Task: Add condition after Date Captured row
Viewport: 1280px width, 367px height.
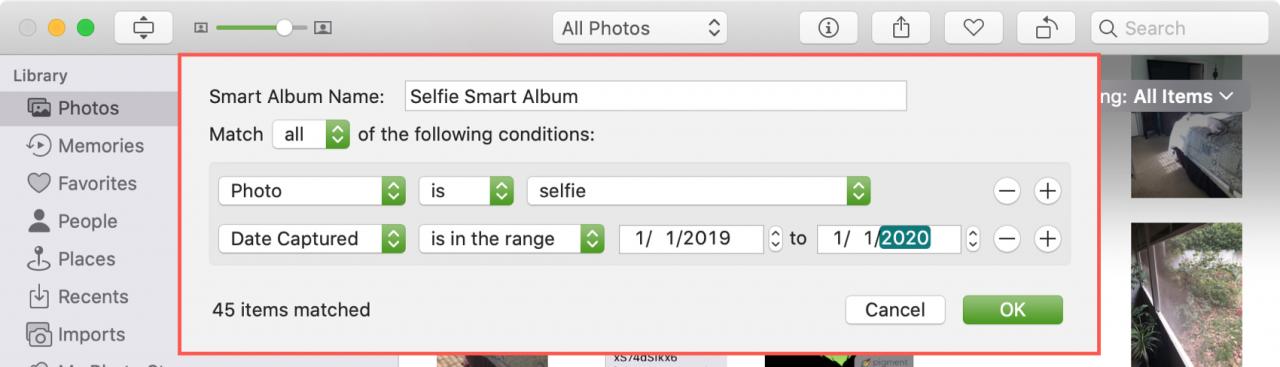Action: [1047, 239]
